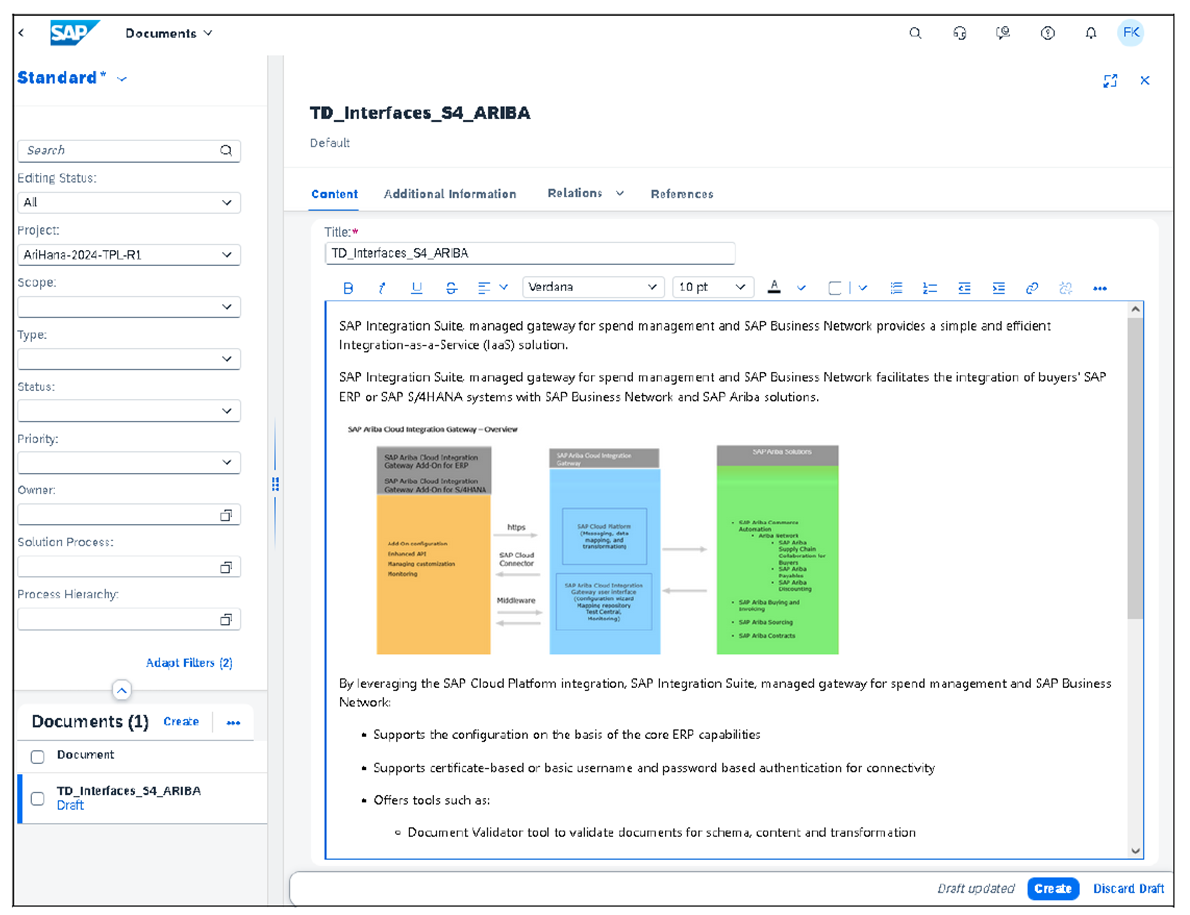1190x915 pixels.
Task: Open the Priority dropdown
Action: (x=129, y=462)
